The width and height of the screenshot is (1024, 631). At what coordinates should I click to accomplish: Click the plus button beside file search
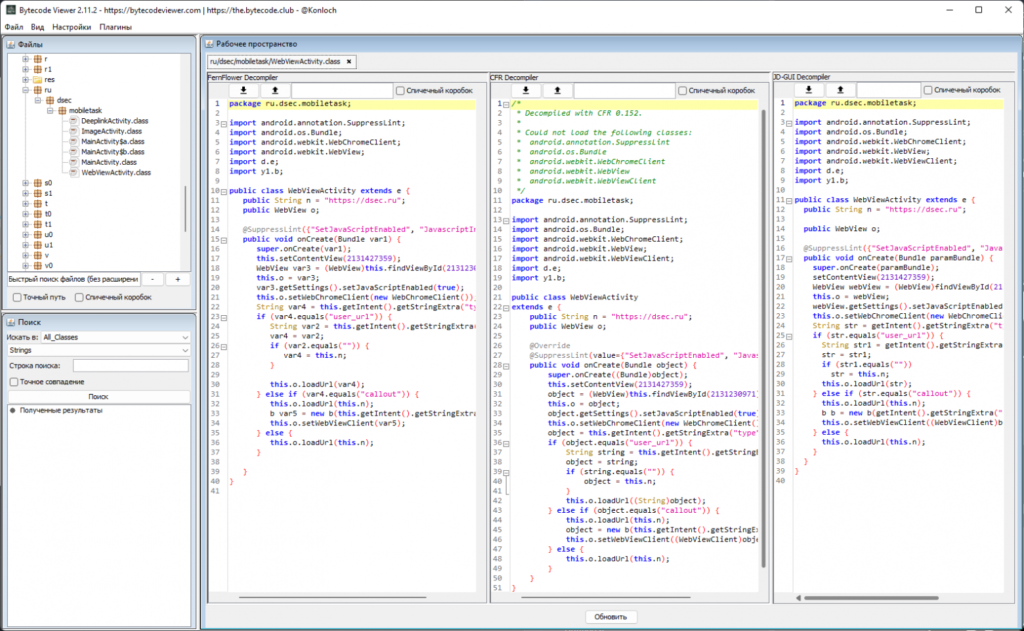coord(178,280)
